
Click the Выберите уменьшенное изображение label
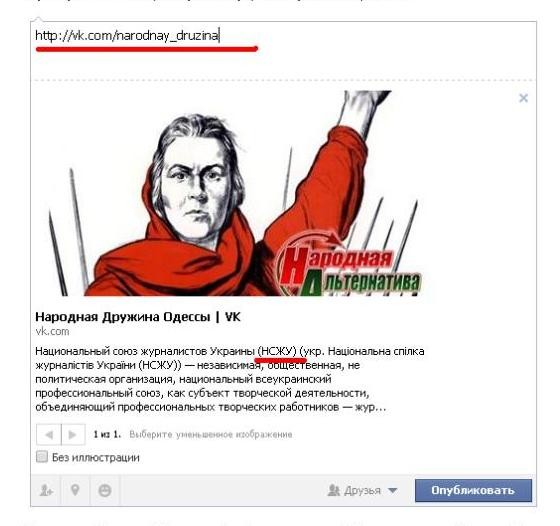(x=211, y=435)
